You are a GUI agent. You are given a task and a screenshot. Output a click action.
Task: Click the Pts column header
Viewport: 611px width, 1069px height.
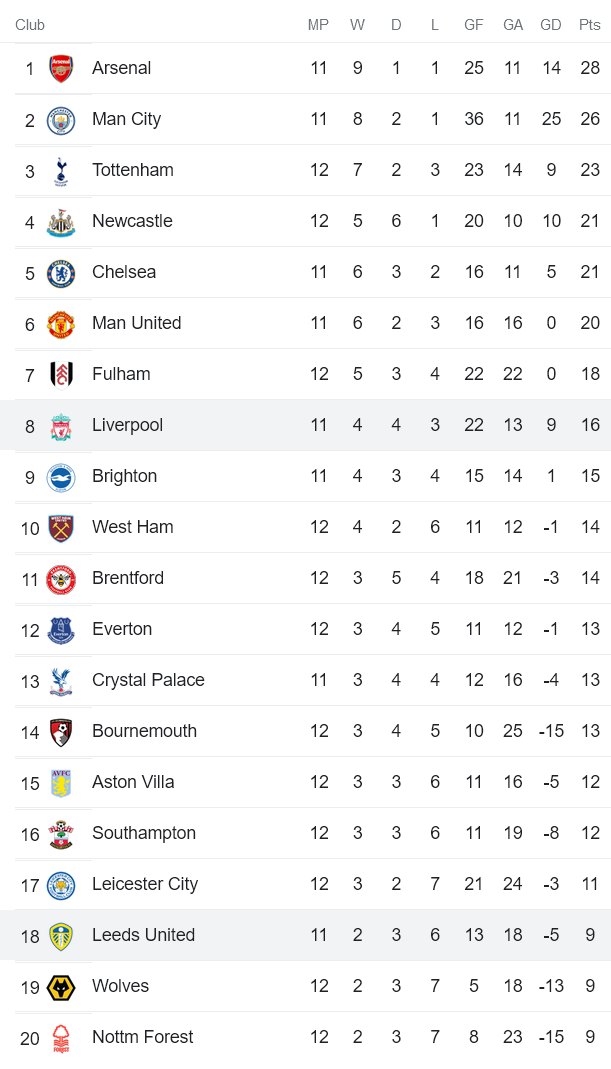click(589, 25)
